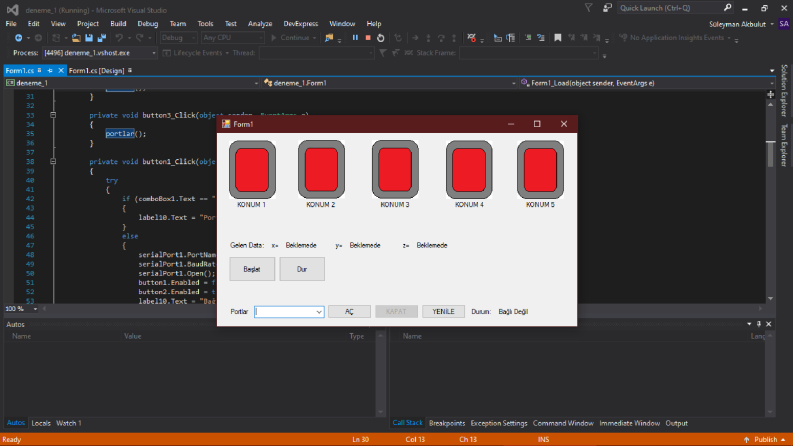
Task: Click the KONUM 5 red indicator
Action: tap(540, 170)
